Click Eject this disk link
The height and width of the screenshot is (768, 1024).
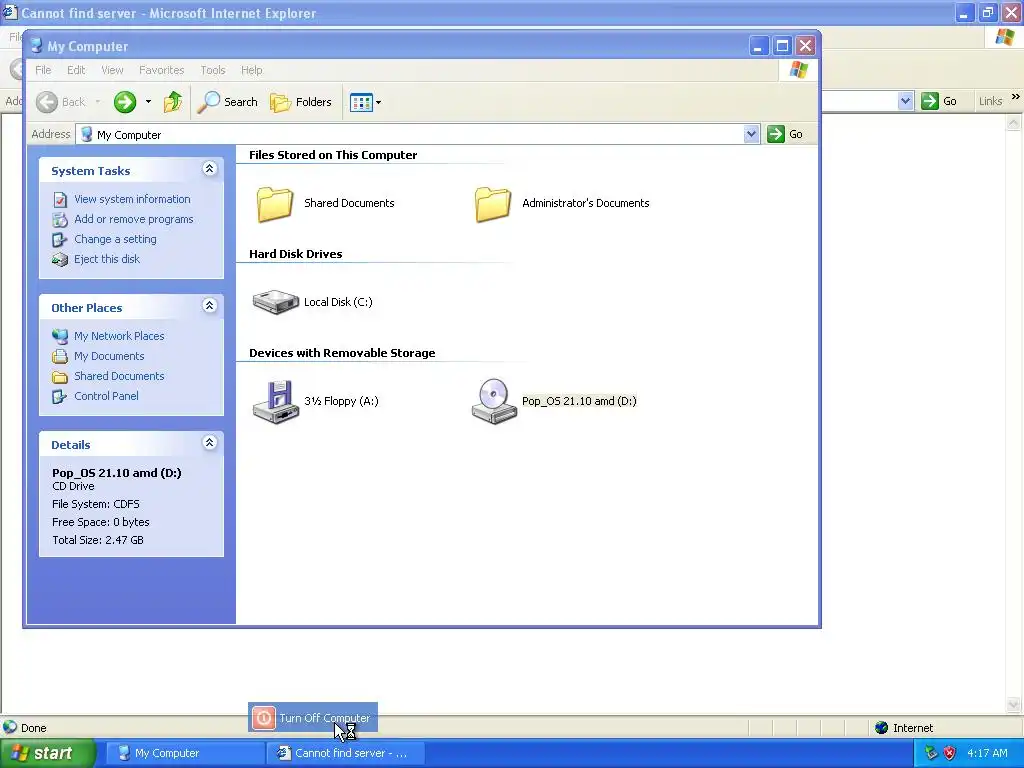107,259
